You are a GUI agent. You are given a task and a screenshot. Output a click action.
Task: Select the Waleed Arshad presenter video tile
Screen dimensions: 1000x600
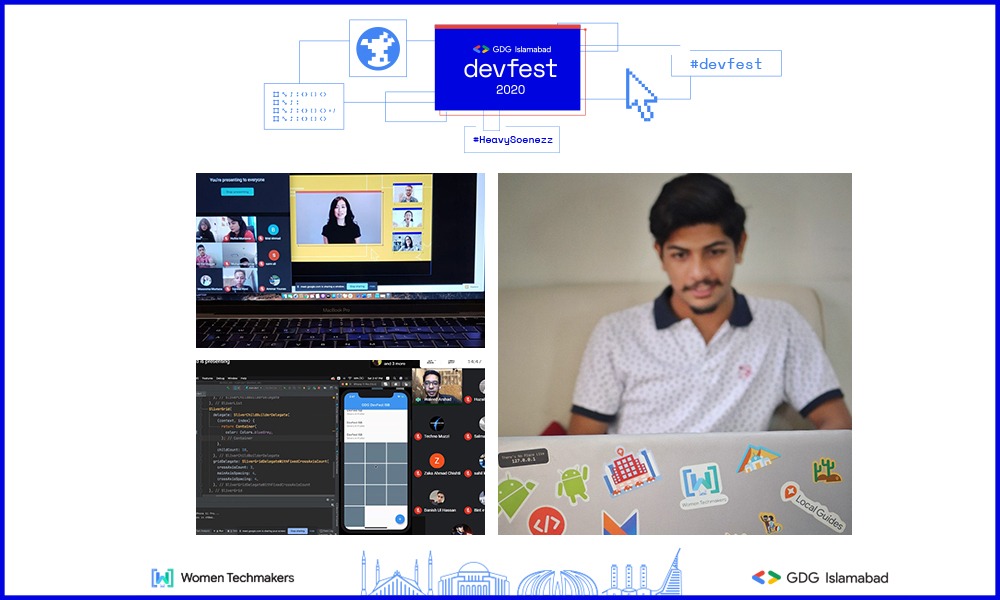tap(437, 386)
